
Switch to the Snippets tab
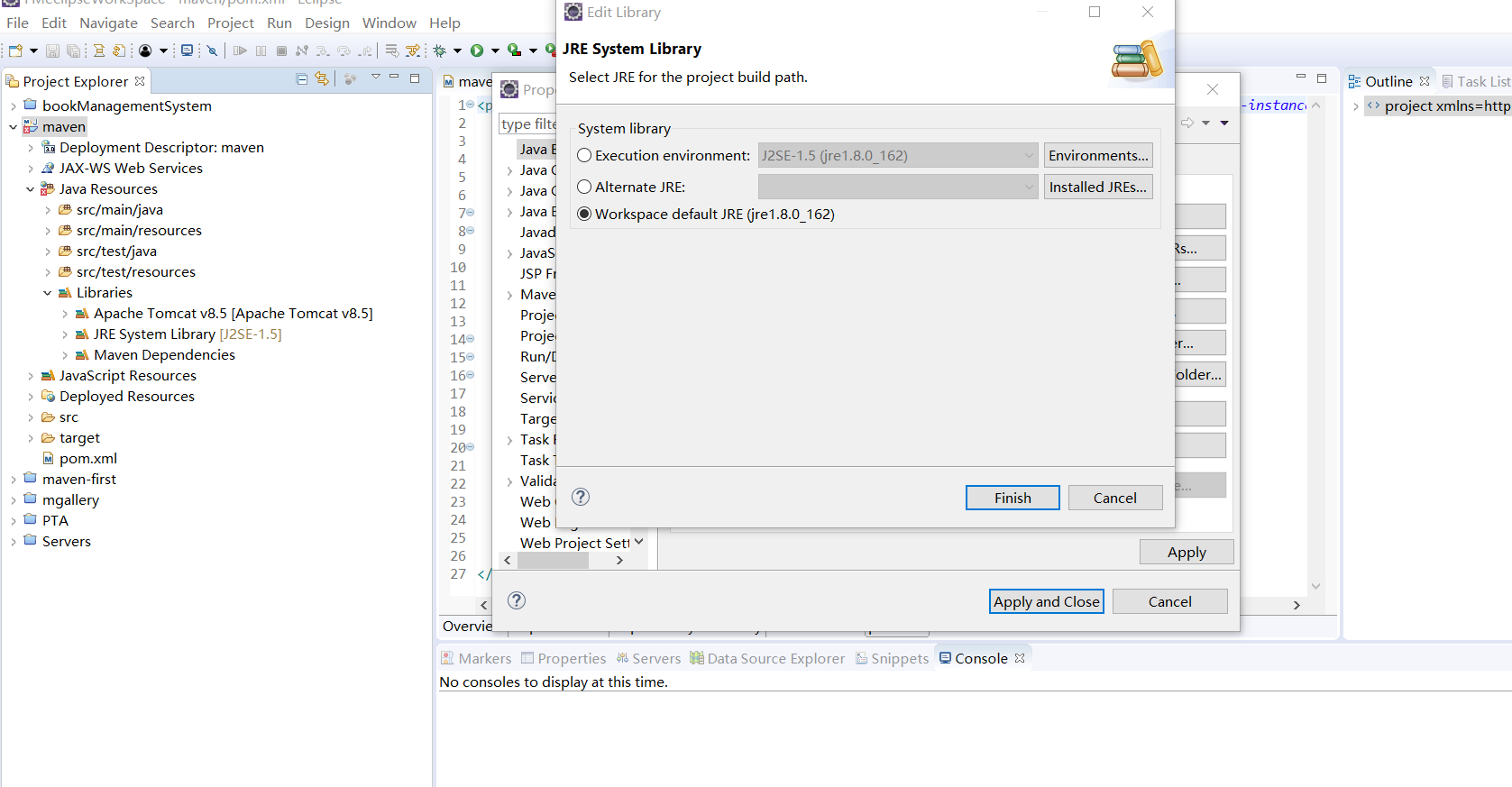[x=892, y=658]
